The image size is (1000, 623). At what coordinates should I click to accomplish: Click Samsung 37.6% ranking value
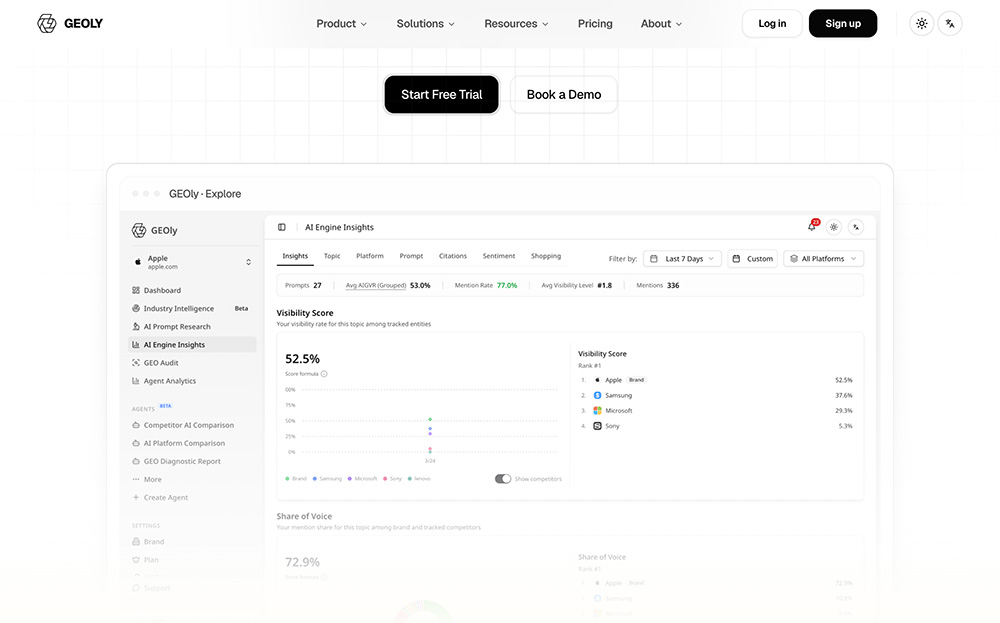(x=844, y=395)
